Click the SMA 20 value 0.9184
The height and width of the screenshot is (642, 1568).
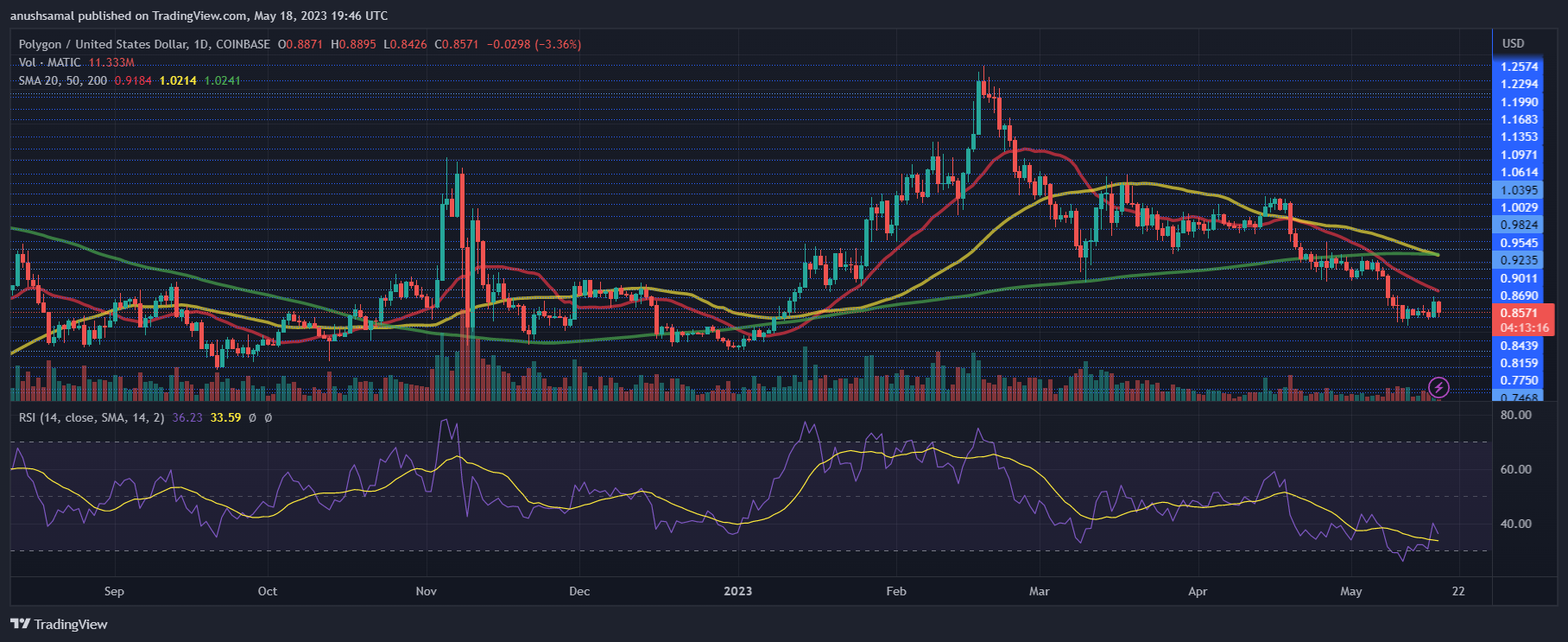coord(133,80)
